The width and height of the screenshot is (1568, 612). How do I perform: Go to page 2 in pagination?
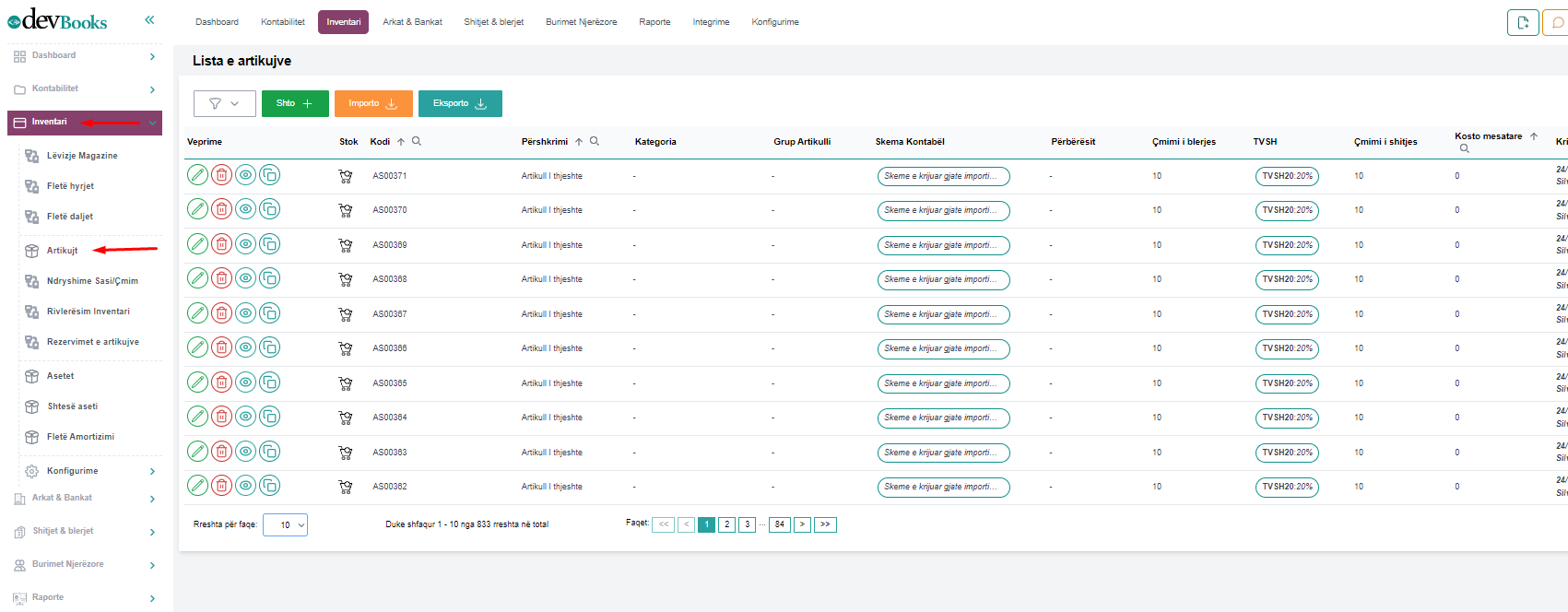726,524
